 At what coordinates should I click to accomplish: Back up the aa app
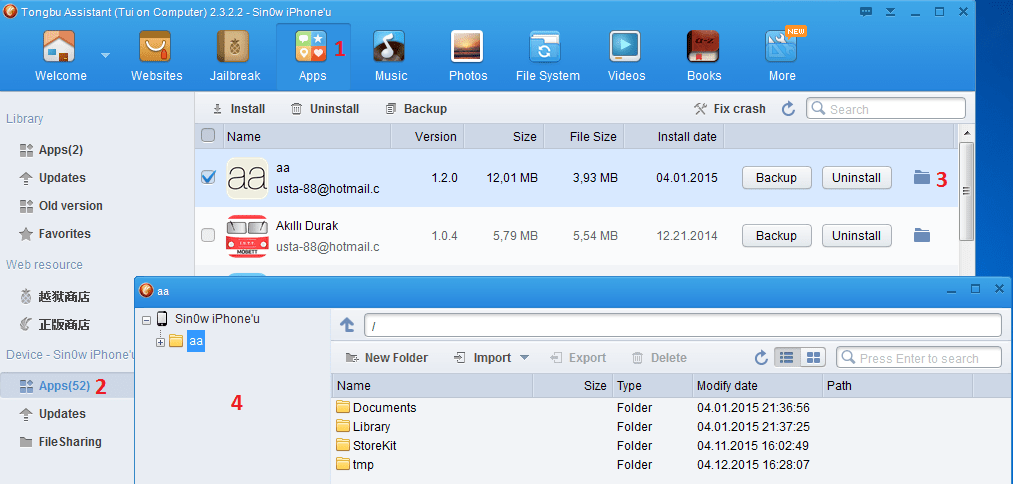777,177
